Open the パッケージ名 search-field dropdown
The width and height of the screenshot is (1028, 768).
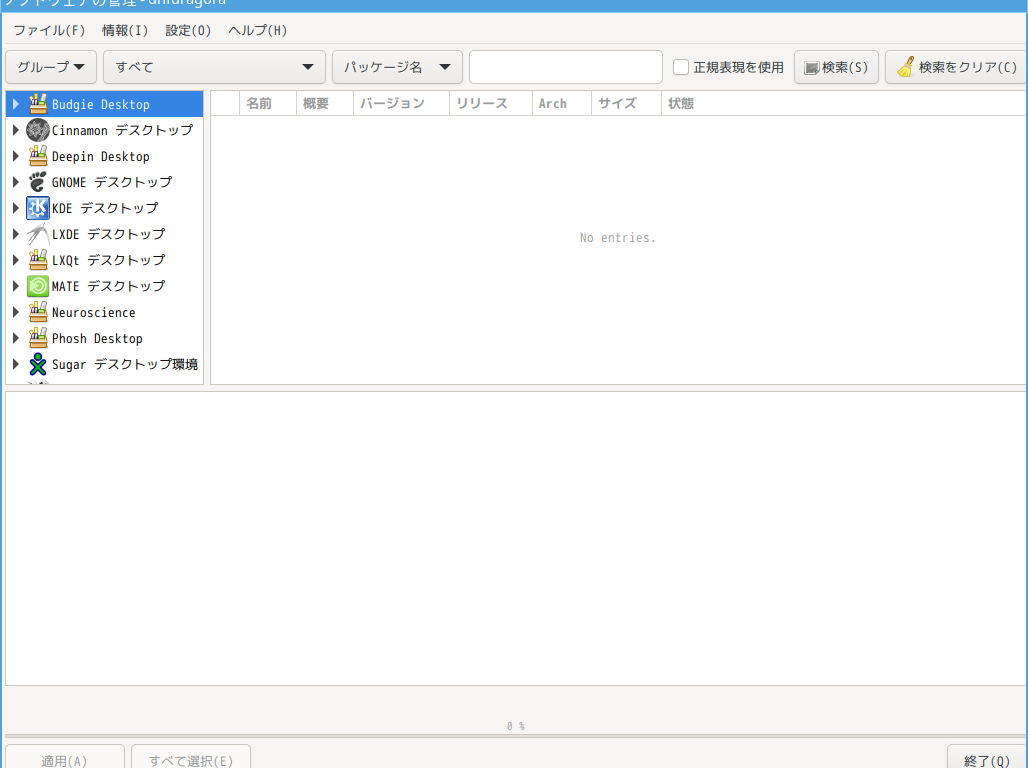tap(397, 67)
